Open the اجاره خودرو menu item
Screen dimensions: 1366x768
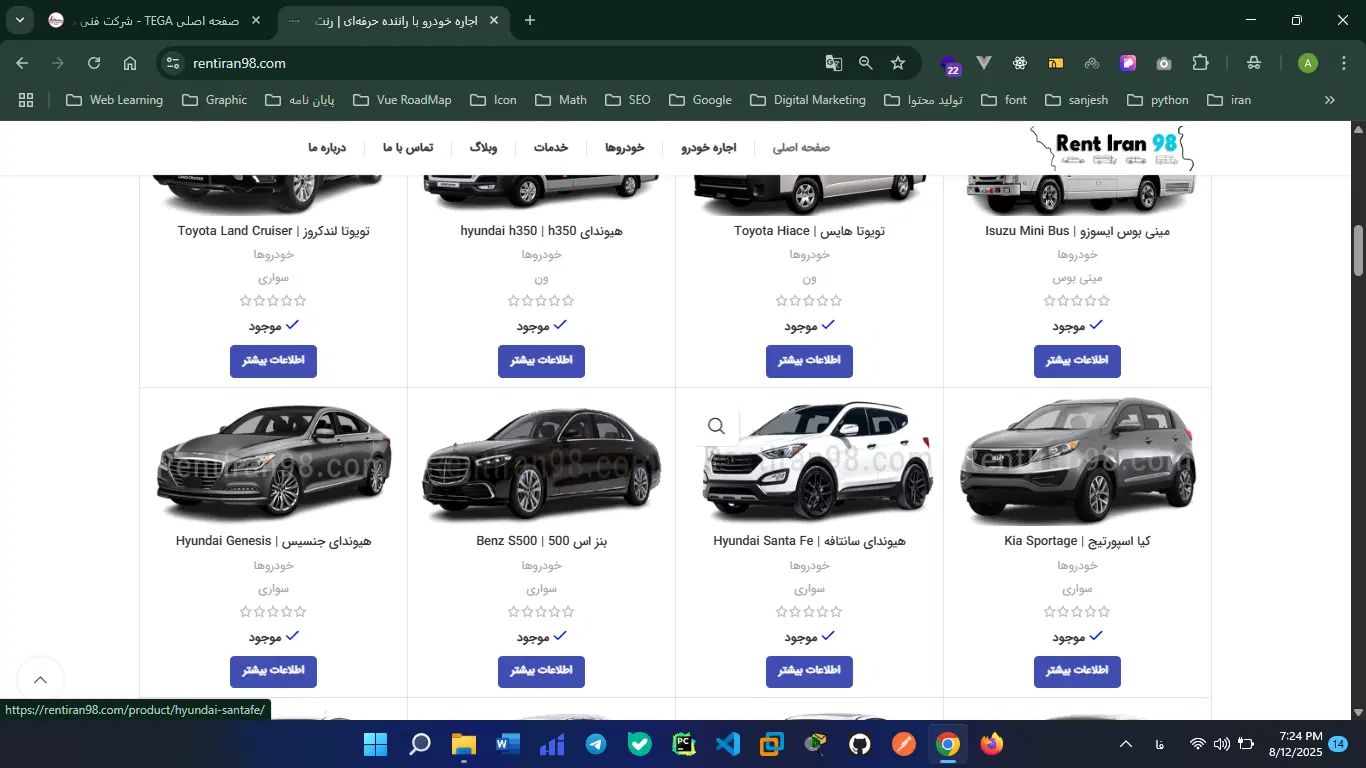click(709, 147)
